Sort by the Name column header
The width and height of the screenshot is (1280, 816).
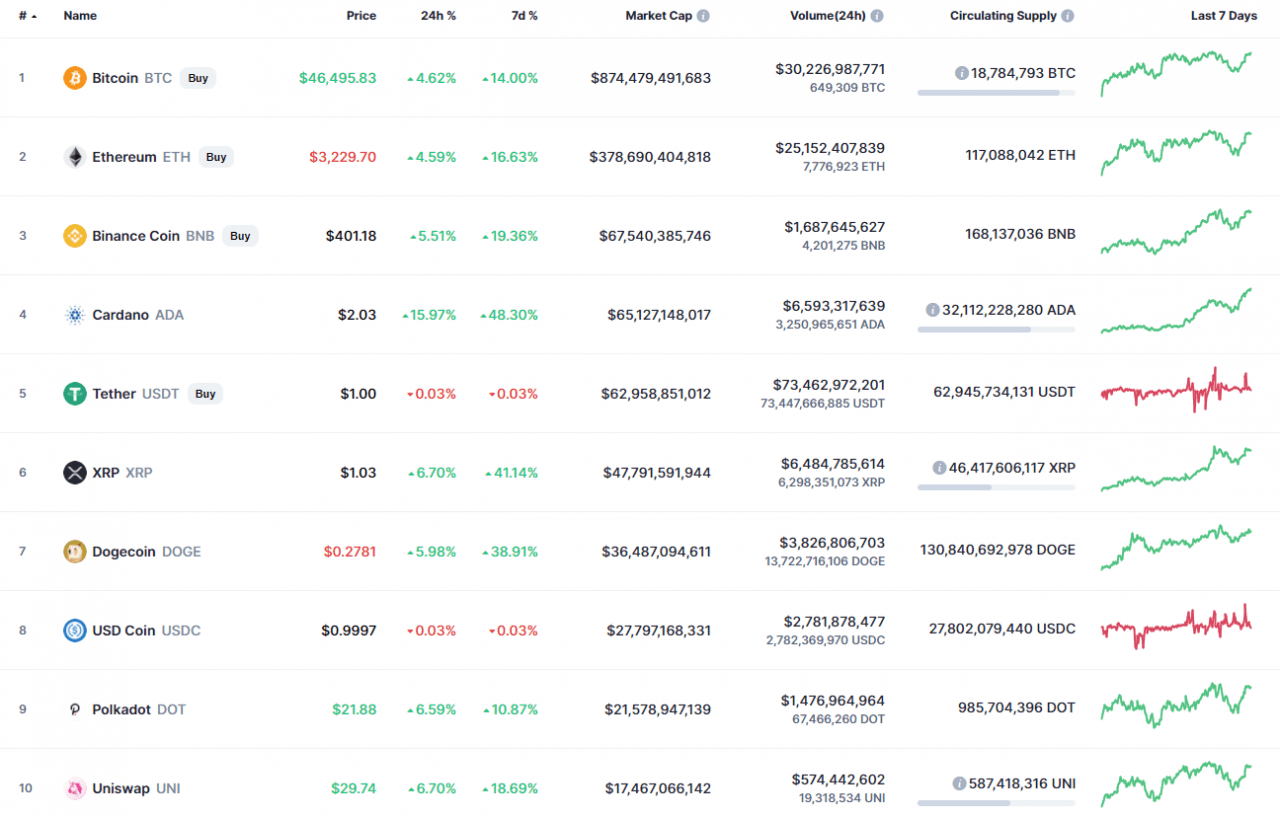80,16
